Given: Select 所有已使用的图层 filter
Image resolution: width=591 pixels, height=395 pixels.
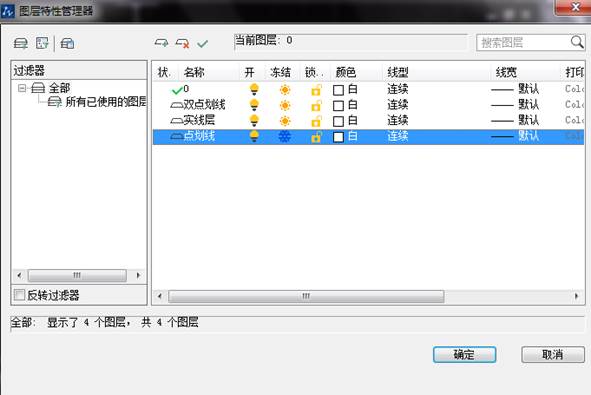Looking at the screenshot, I should pos(106,101).
